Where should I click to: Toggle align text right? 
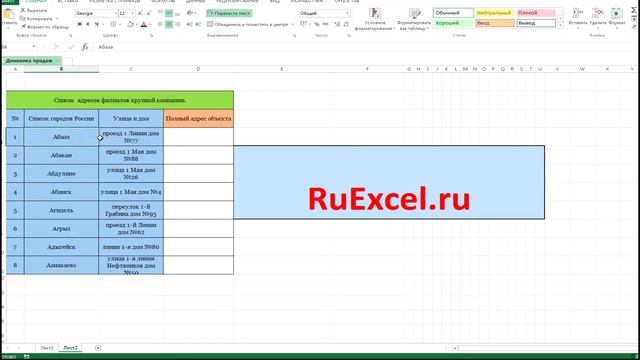click(x=177, y=24)
